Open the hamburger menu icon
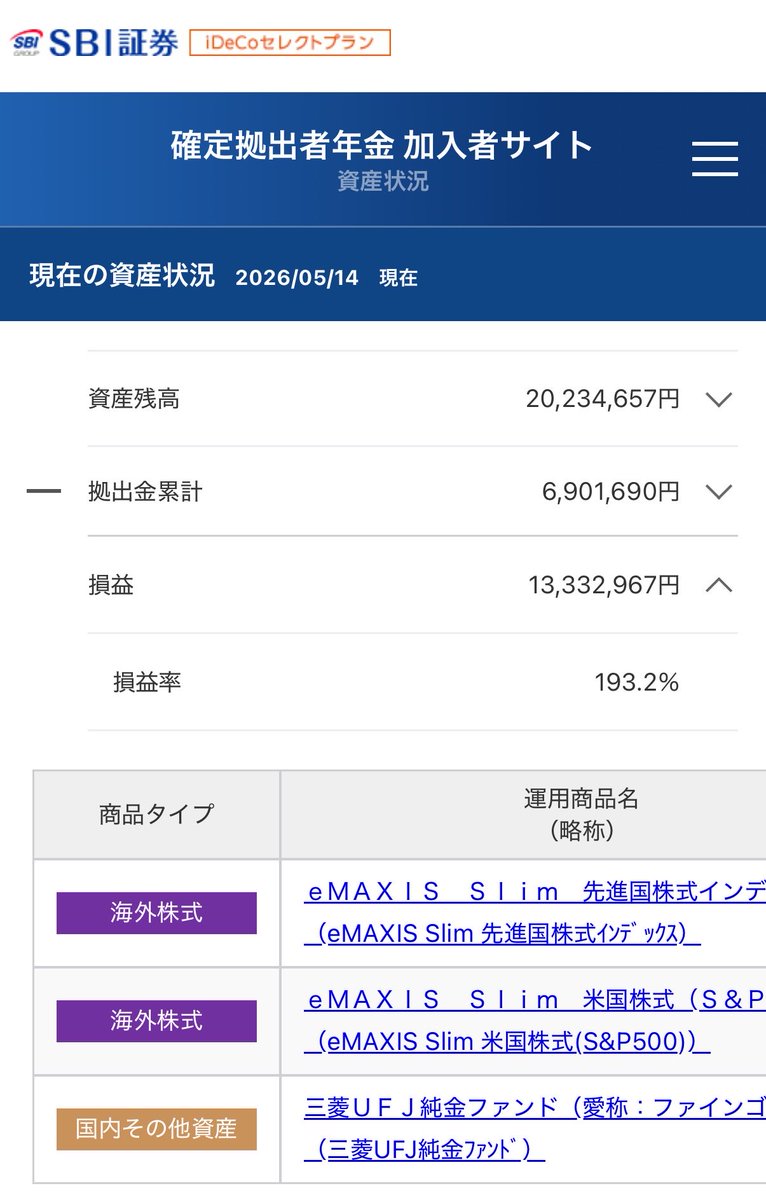This screenshot has height=1200, width=766. (x=715, y=159)
